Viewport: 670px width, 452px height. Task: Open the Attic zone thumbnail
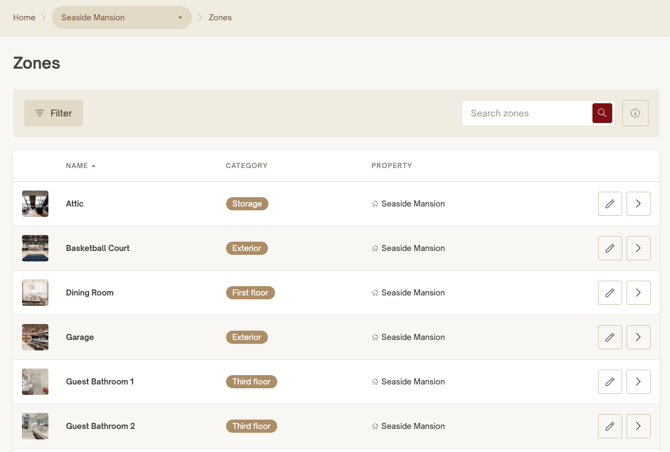point(35,204)
